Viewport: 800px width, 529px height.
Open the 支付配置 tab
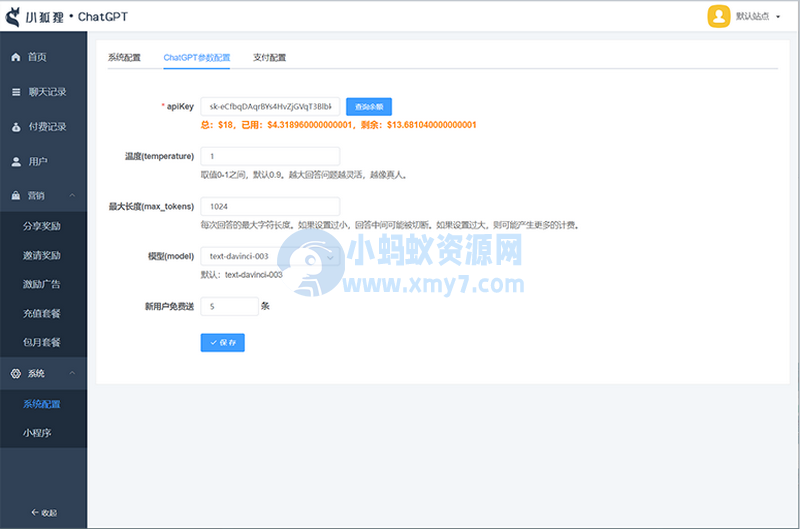[269, 58]
